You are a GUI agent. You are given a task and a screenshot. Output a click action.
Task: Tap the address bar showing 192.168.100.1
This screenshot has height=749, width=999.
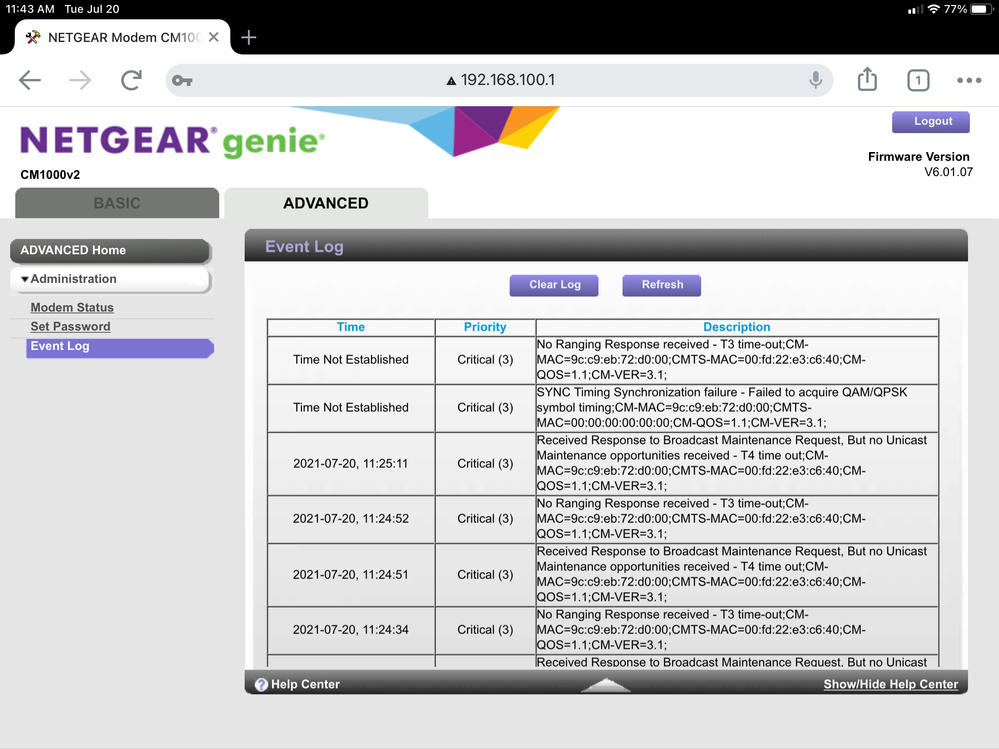(500, 81)
